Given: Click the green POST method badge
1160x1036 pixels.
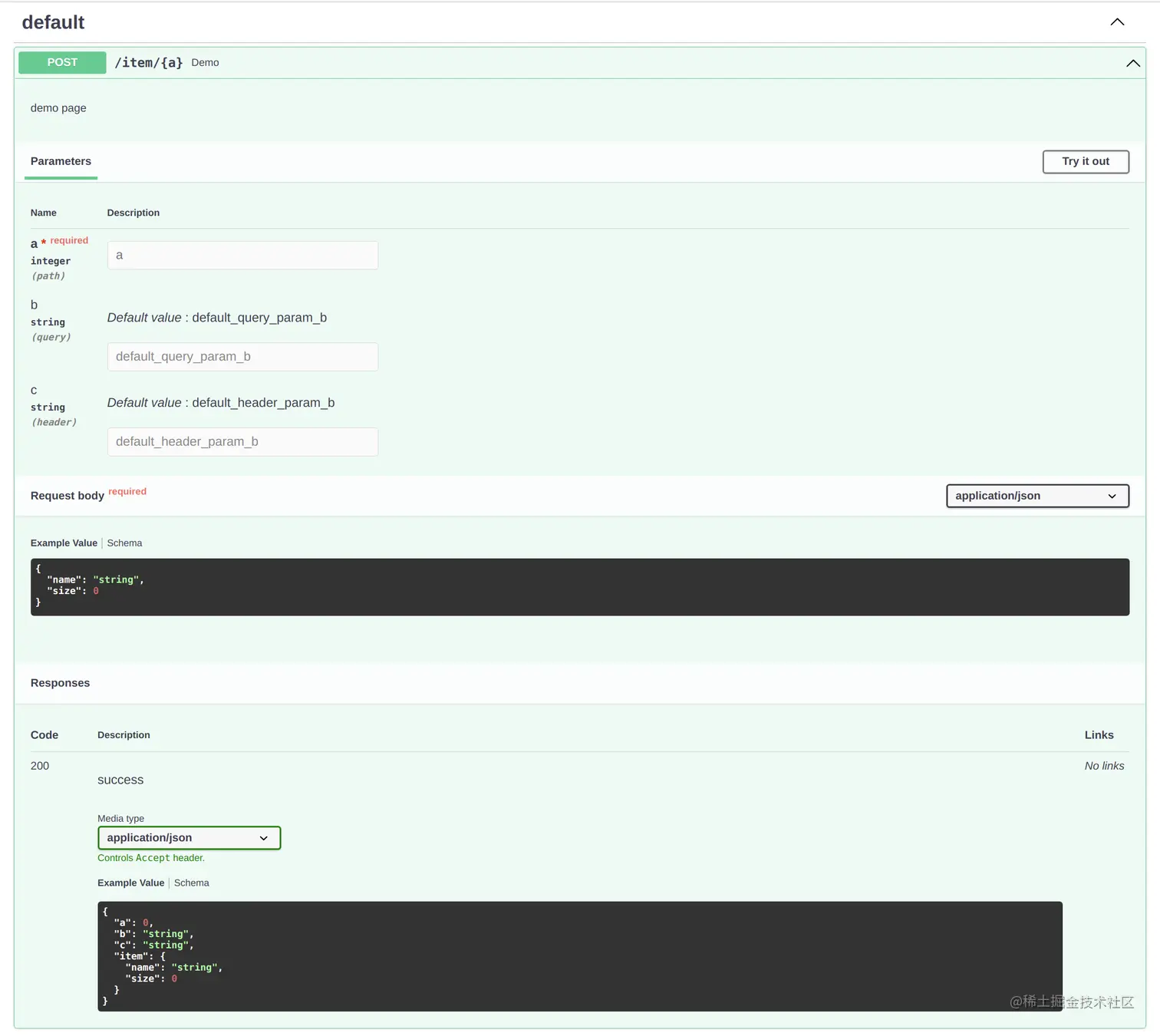Looking at the screenshot, I should [61, 62].
